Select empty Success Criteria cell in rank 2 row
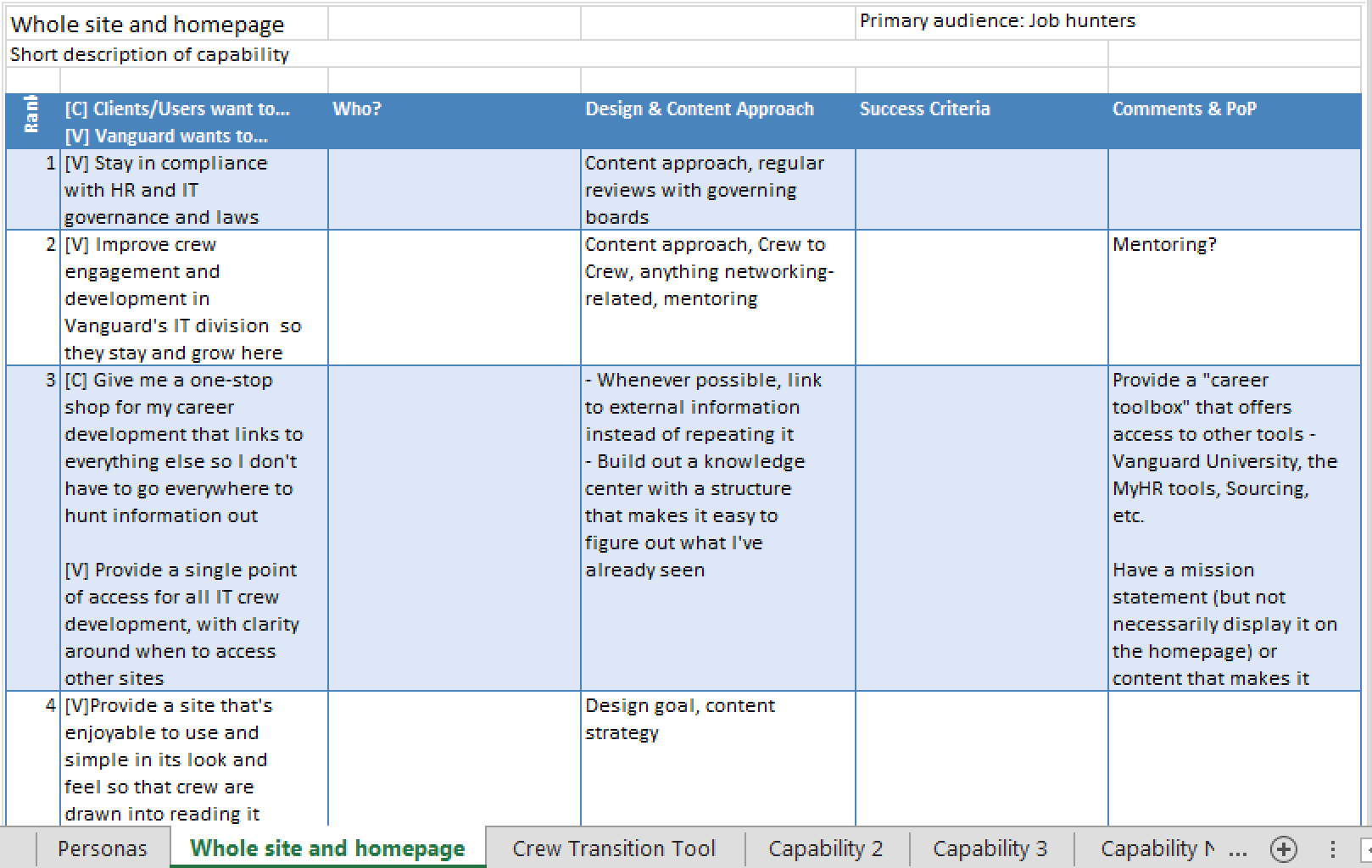Screen dimensions: 1372x868 point(981,298)
